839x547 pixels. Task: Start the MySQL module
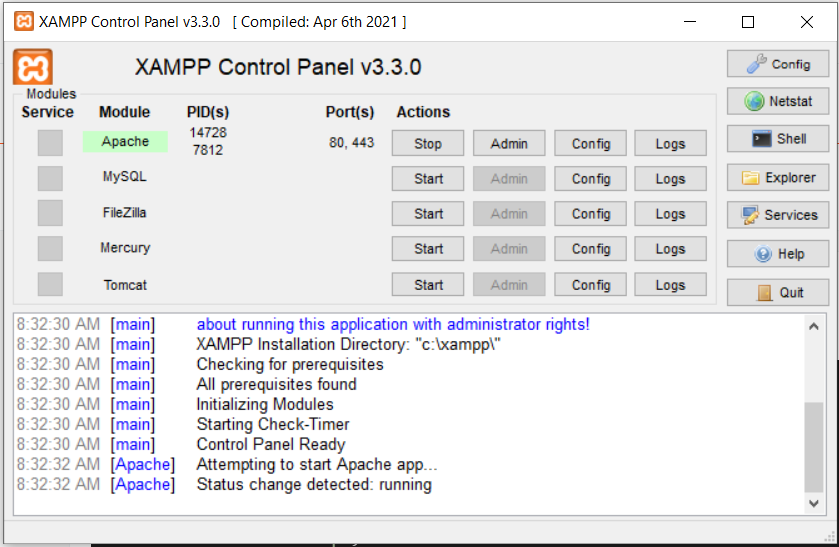pos(428,179)
